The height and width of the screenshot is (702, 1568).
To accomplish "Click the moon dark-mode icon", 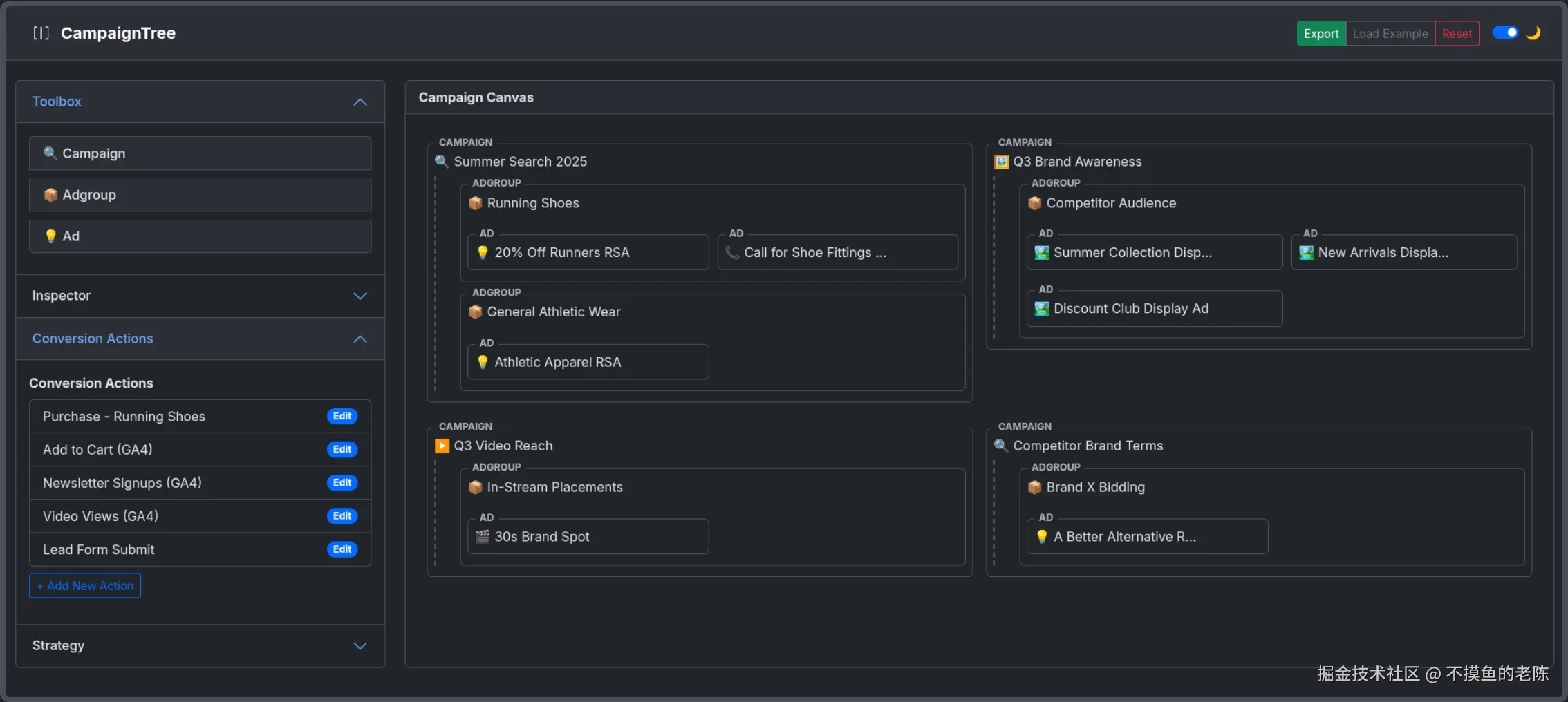I will coord(1533,33).
